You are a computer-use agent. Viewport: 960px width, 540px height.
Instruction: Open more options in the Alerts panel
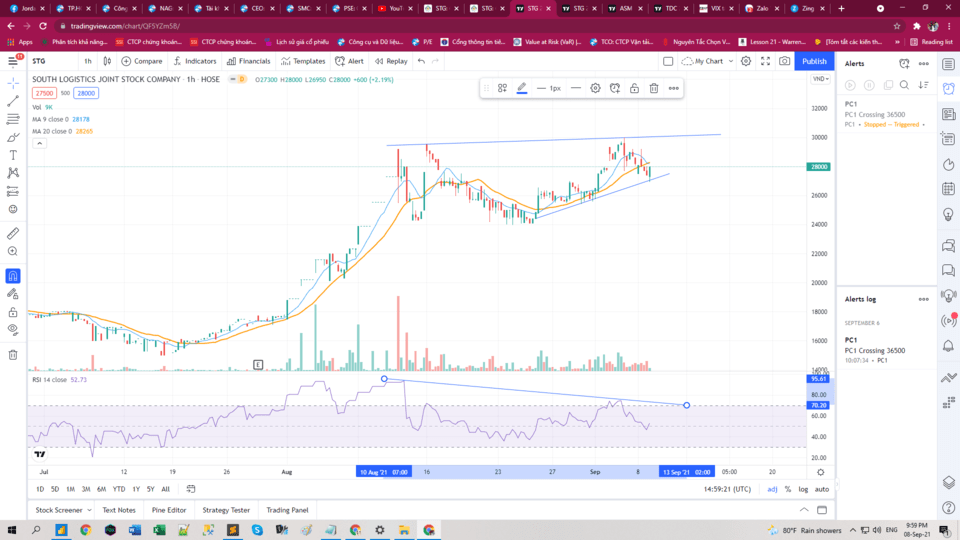[923, 64]
